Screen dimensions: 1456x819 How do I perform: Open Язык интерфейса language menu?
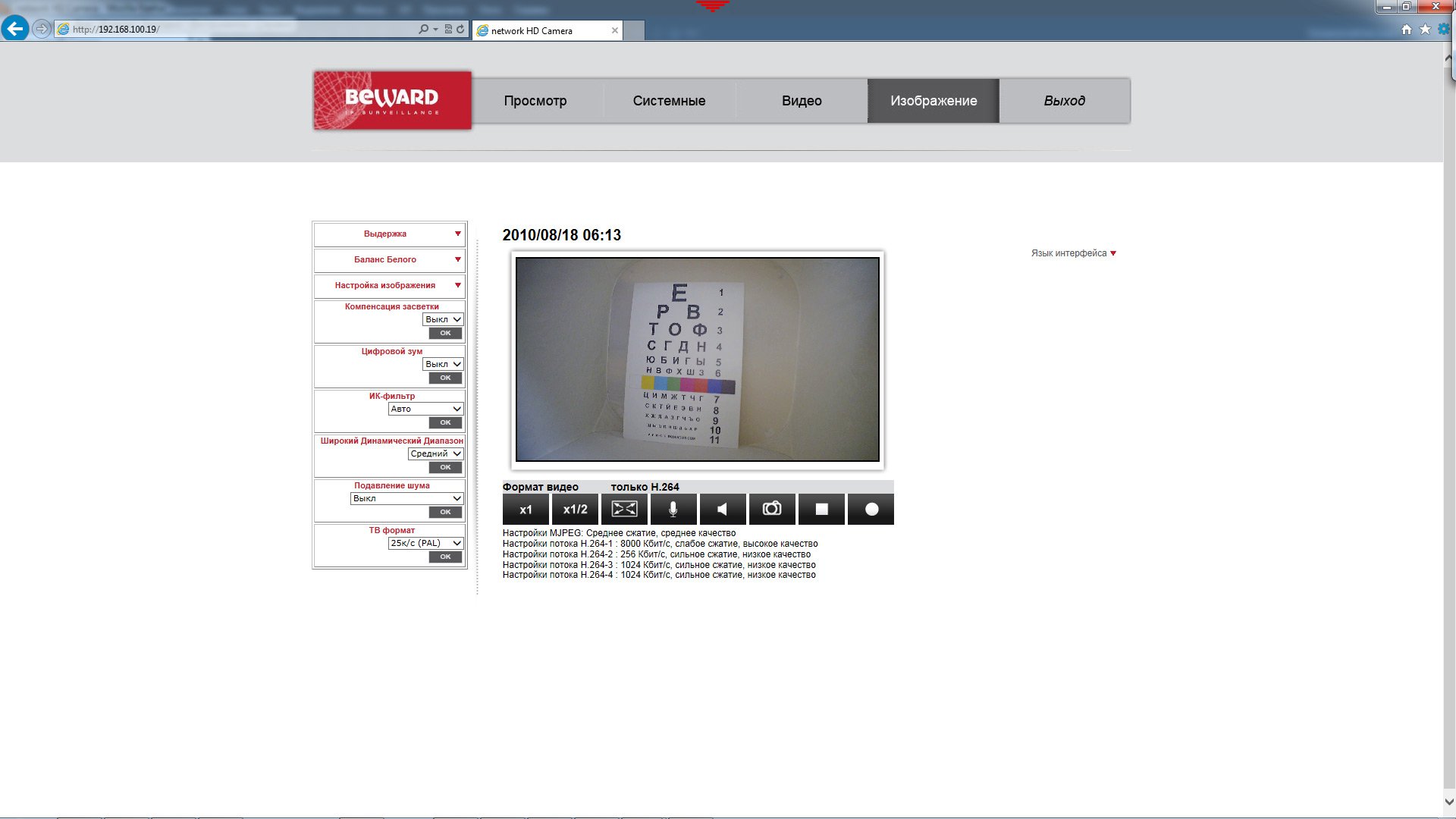tap(1073, 253)
